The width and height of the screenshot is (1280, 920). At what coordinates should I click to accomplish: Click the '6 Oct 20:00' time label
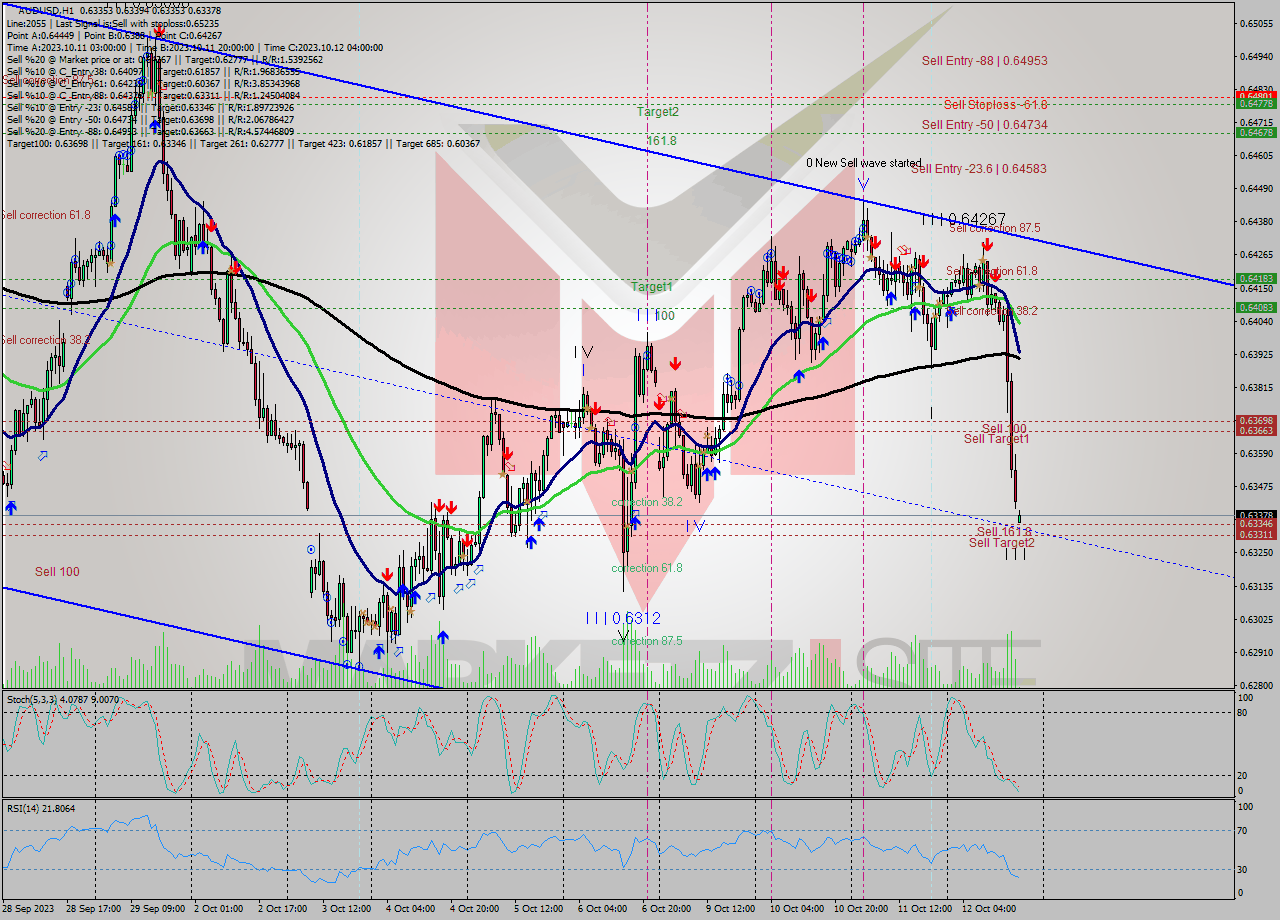point(666,909)
